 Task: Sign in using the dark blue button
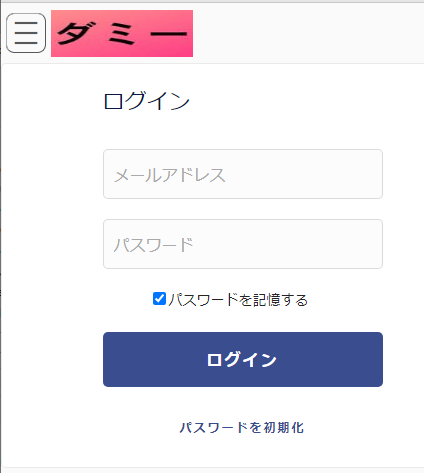[x=243, y=359]
